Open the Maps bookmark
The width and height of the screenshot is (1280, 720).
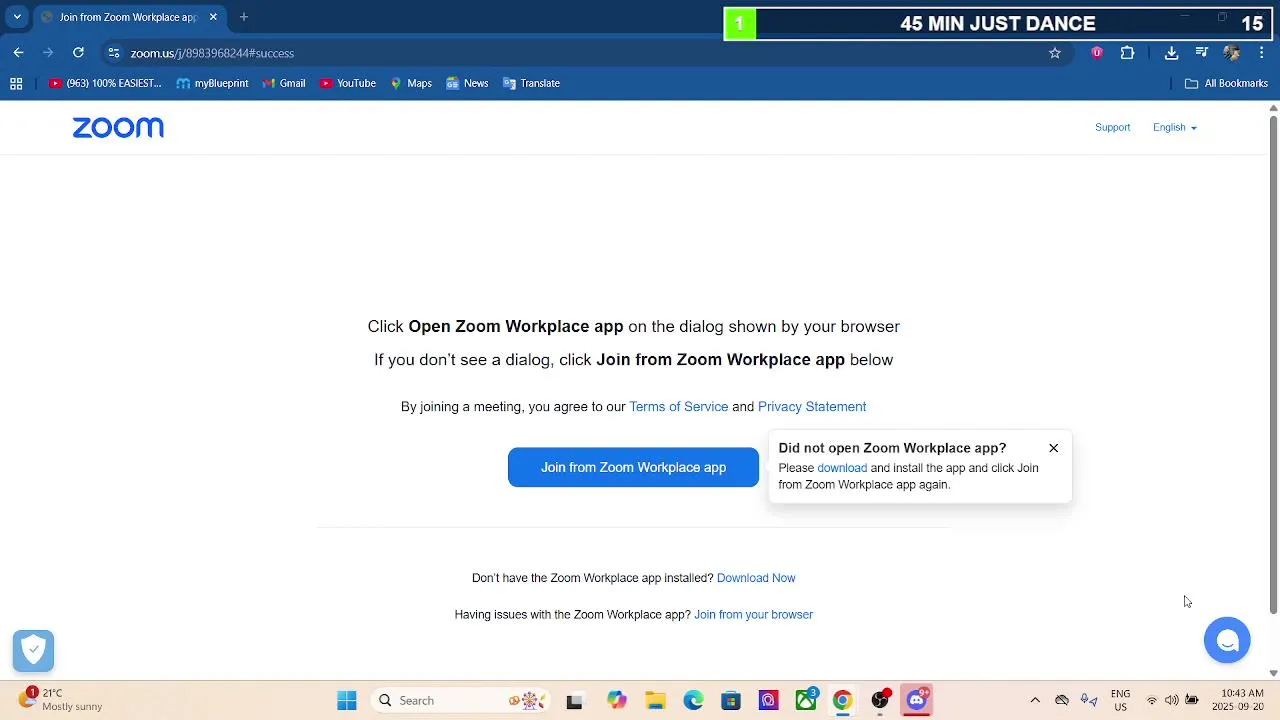[411, 84]
